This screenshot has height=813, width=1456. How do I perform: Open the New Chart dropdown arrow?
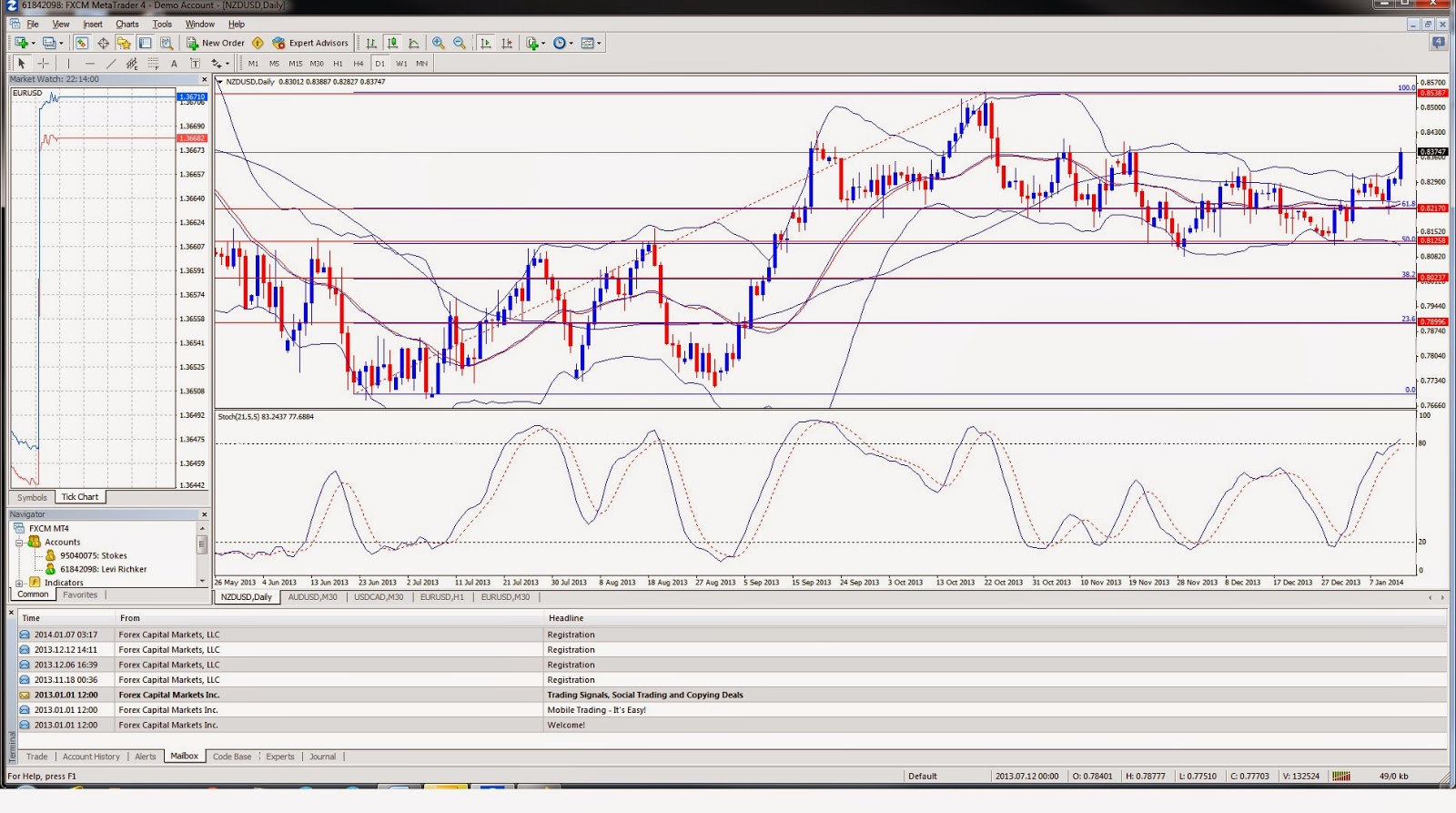[x=34, y=43]
